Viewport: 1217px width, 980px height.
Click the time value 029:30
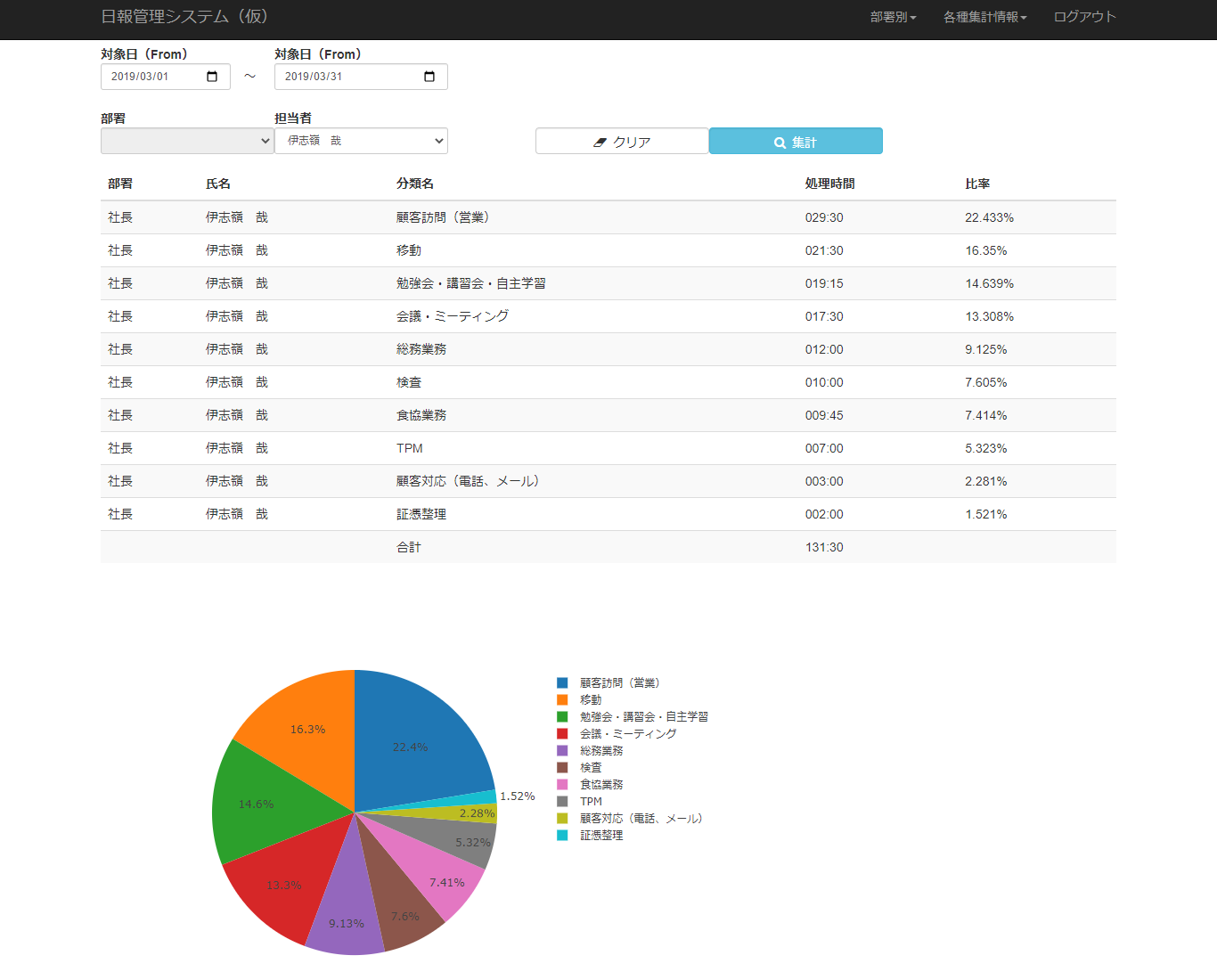coord(824,217)
